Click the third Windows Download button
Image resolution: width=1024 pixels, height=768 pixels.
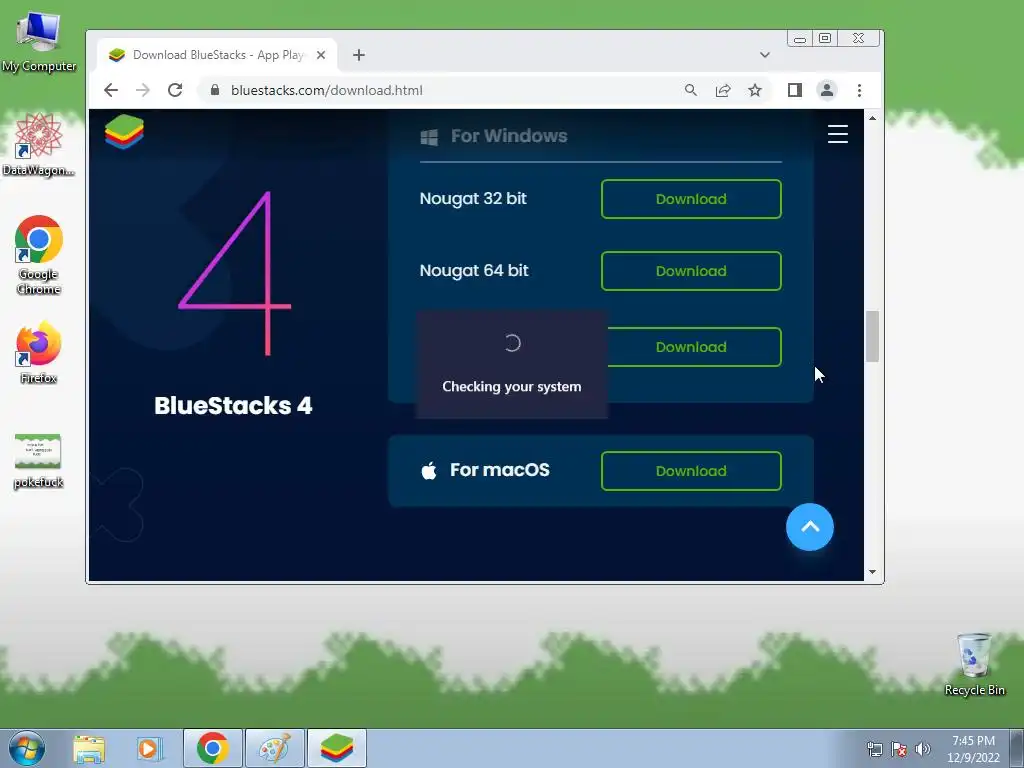click(x=694, y=347)
